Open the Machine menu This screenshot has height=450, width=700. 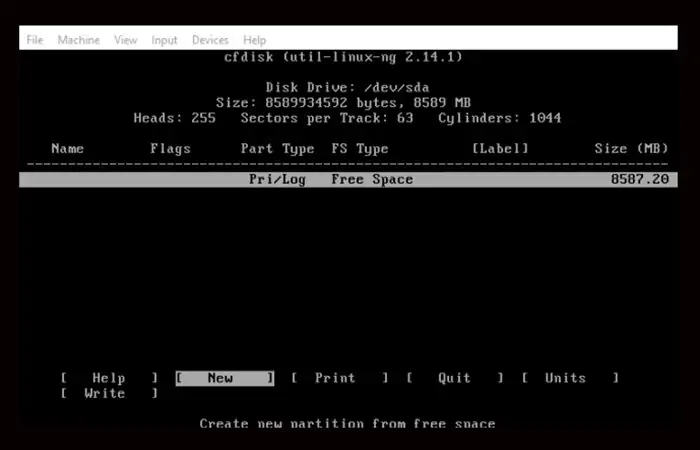tap(79, 40)
